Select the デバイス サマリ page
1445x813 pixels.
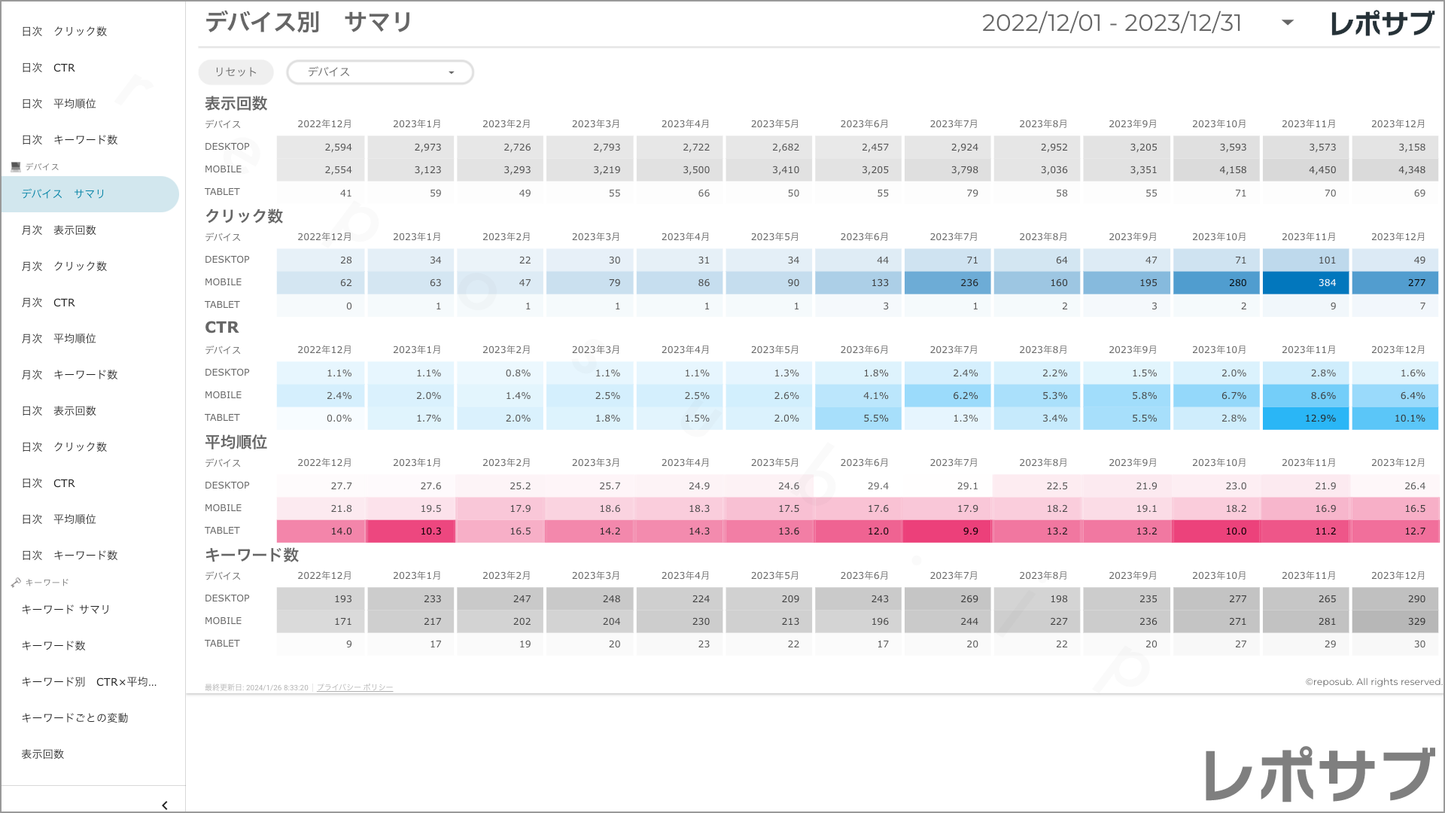[64, 194]
